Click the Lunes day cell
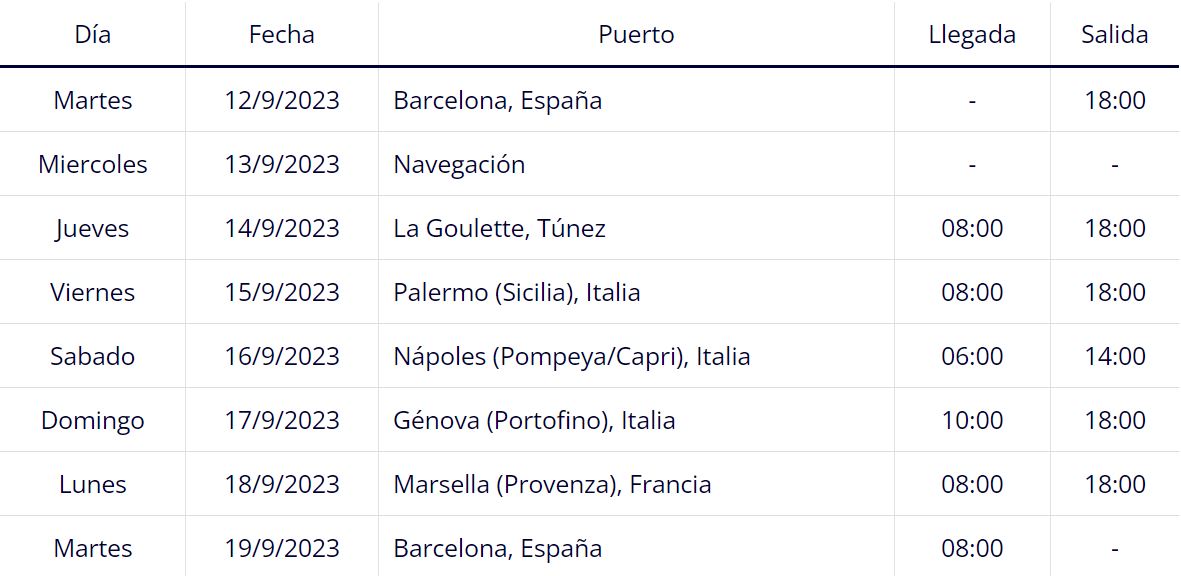 [x=93, y=484]
